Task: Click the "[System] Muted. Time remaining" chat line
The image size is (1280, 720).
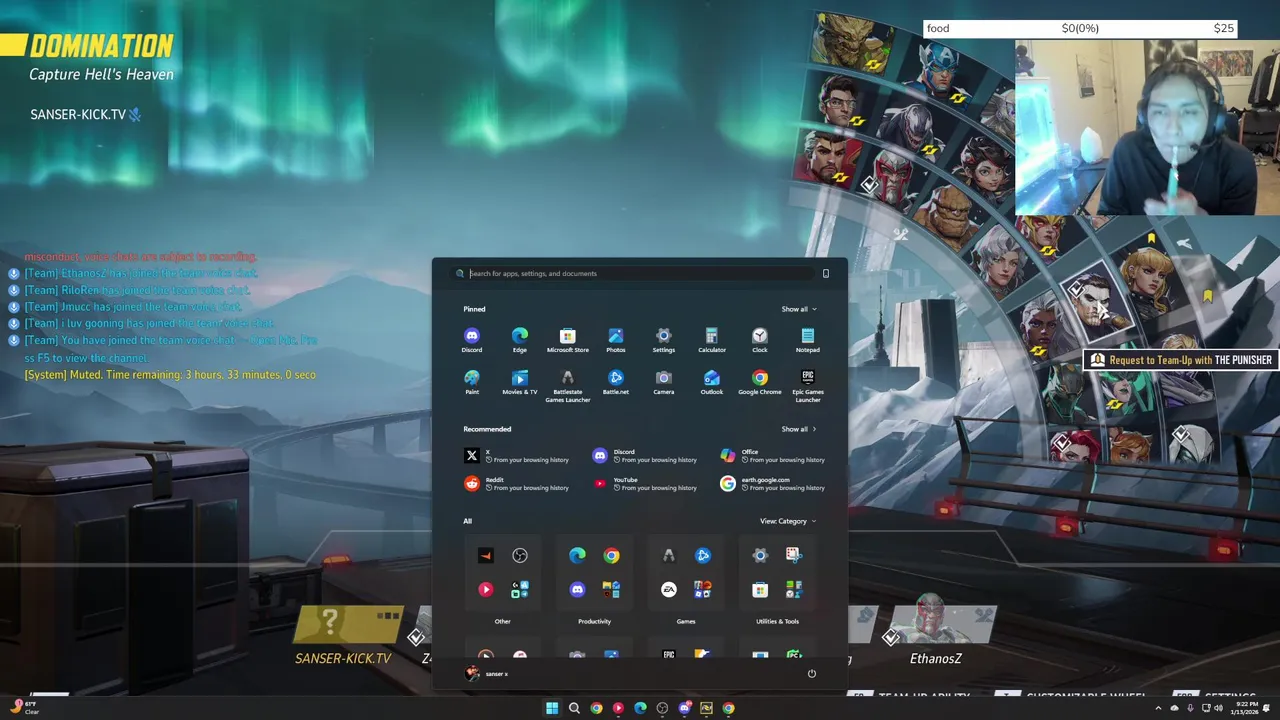Action: click(170, 375)
